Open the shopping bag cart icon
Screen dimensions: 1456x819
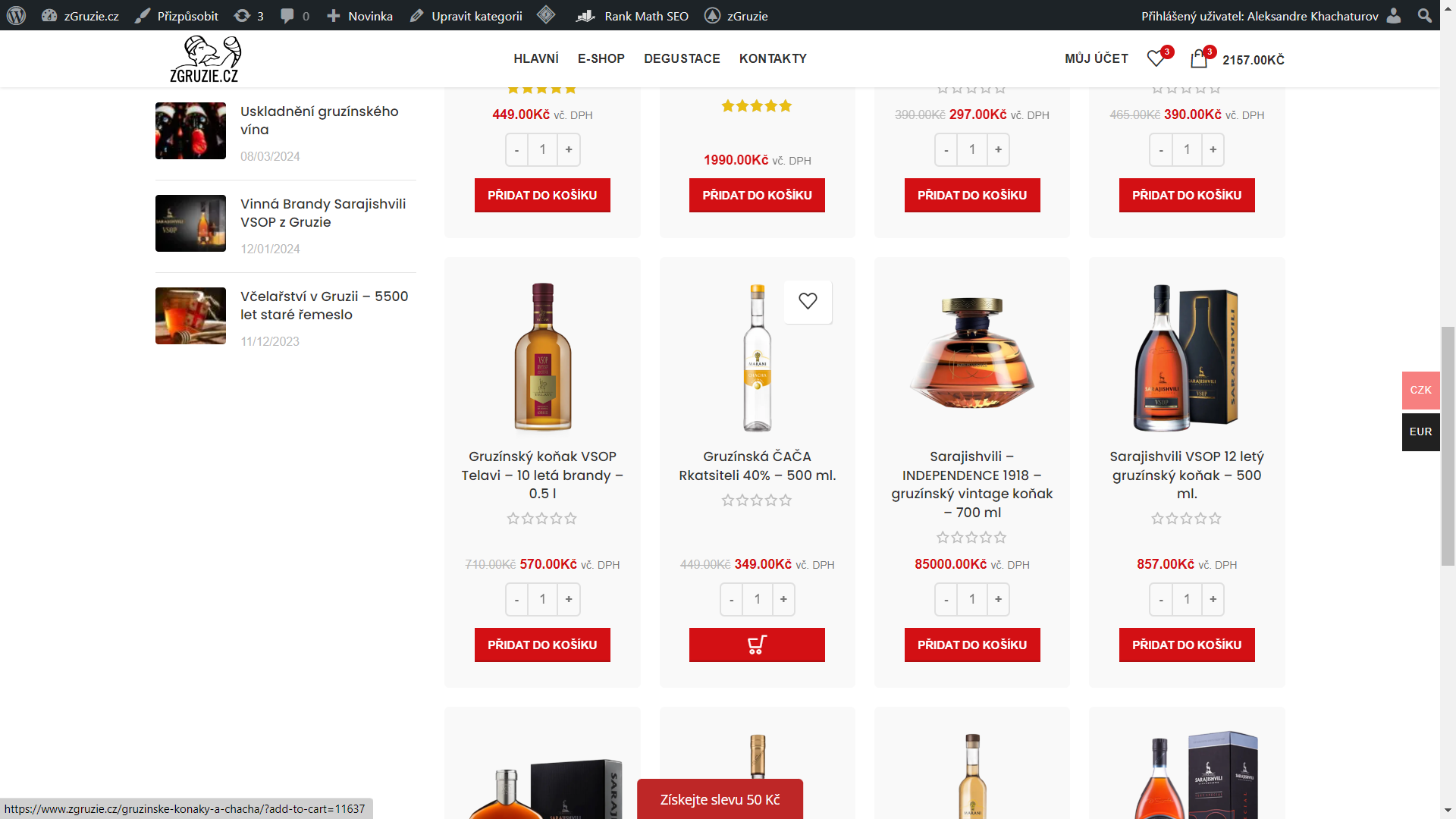[x=1199, y=58]
